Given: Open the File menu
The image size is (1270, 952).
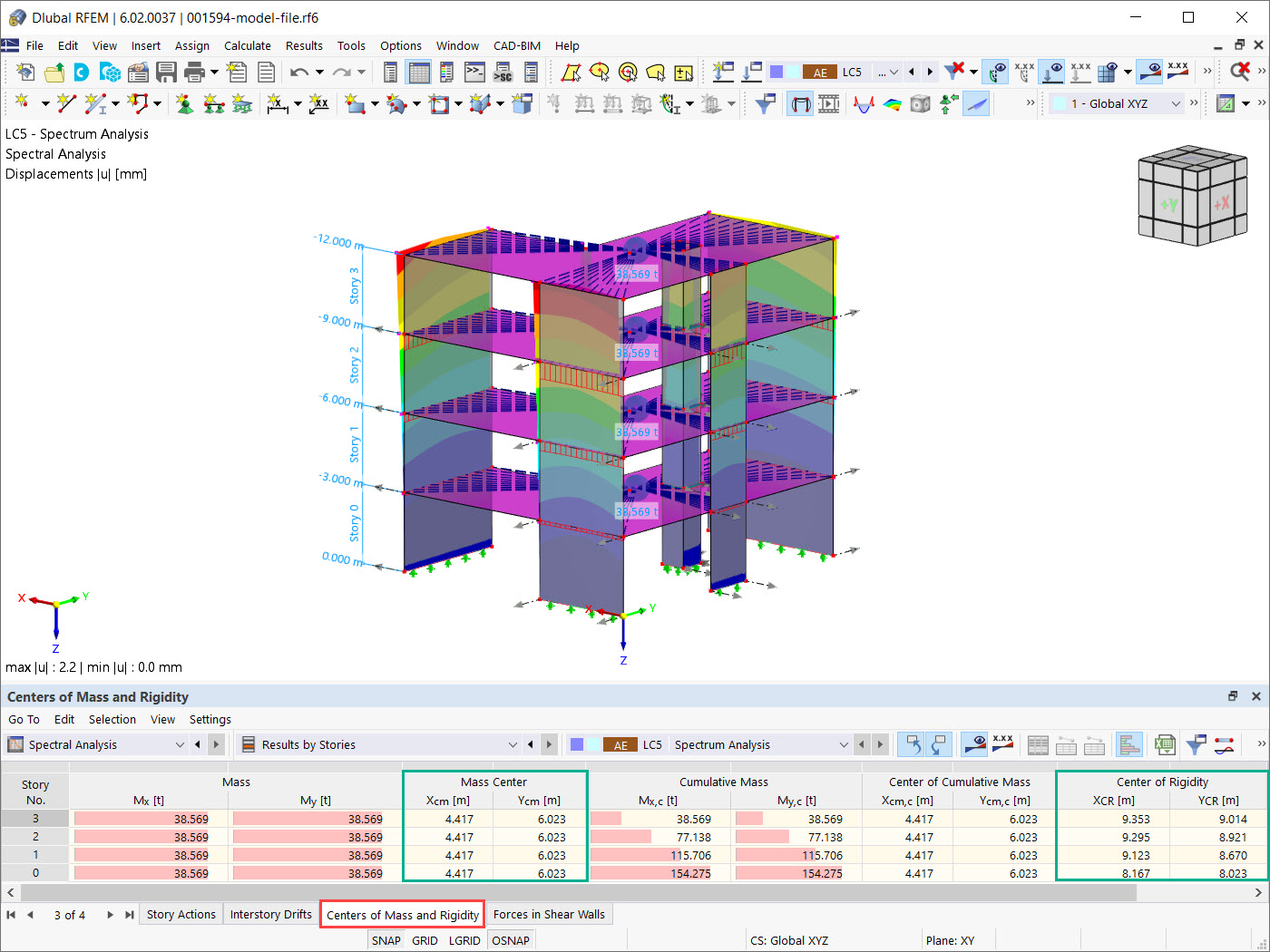Looking at the screenshot, I should point(34,45).
